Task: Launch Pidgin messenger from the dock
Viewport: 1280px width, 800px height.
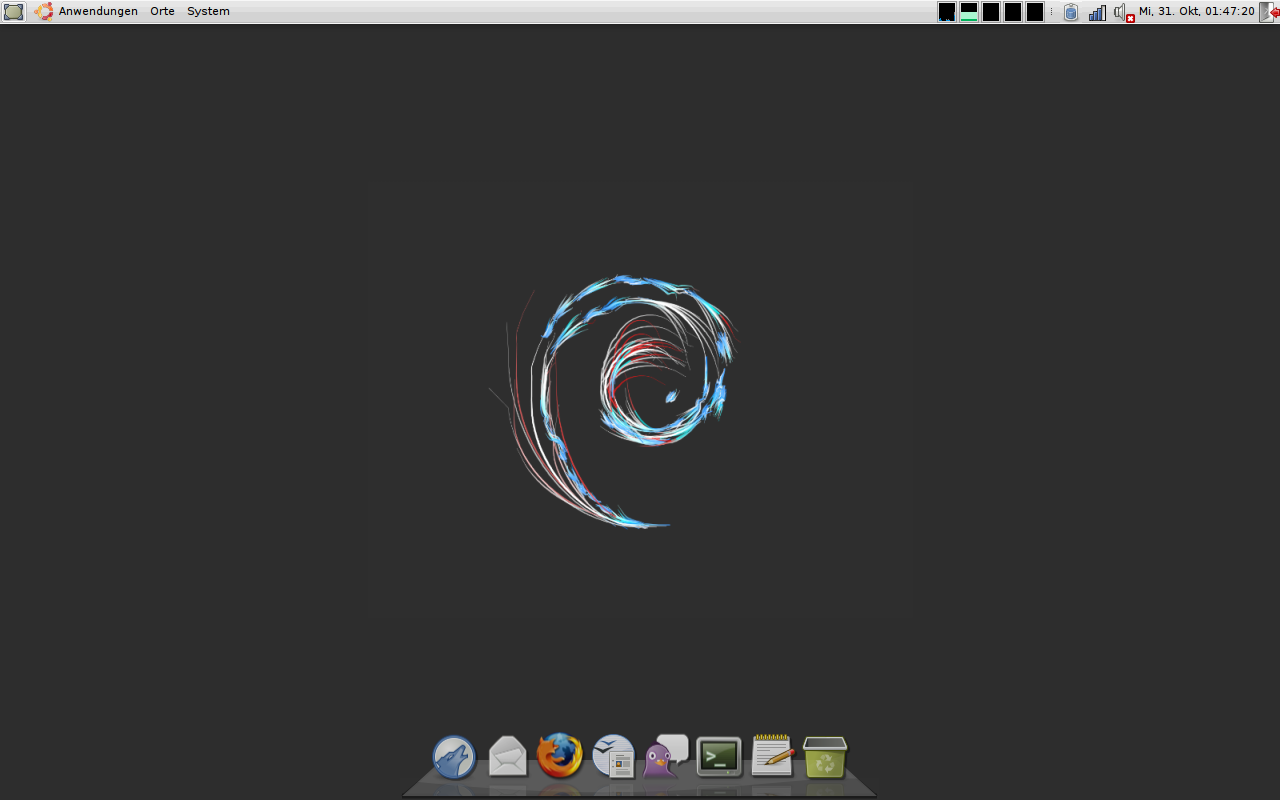Action: point(666,756)
